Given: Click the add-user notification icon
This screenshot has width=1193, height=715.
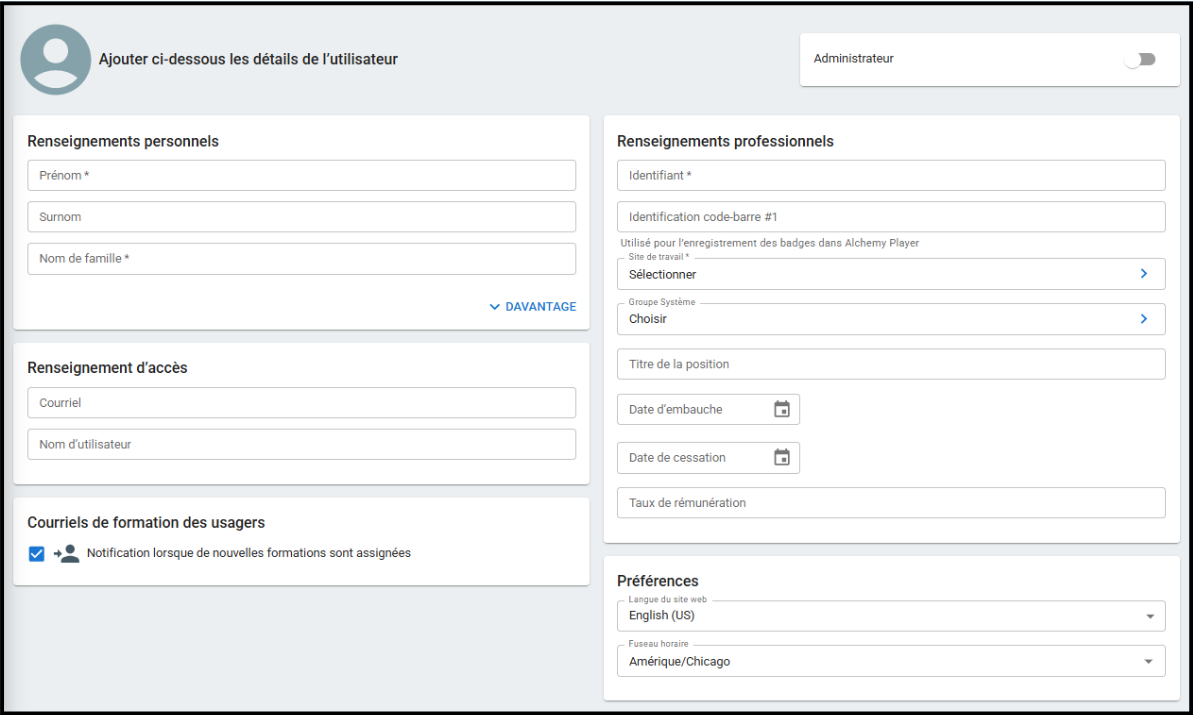Looking at the screenshot, I should (66, 554).
